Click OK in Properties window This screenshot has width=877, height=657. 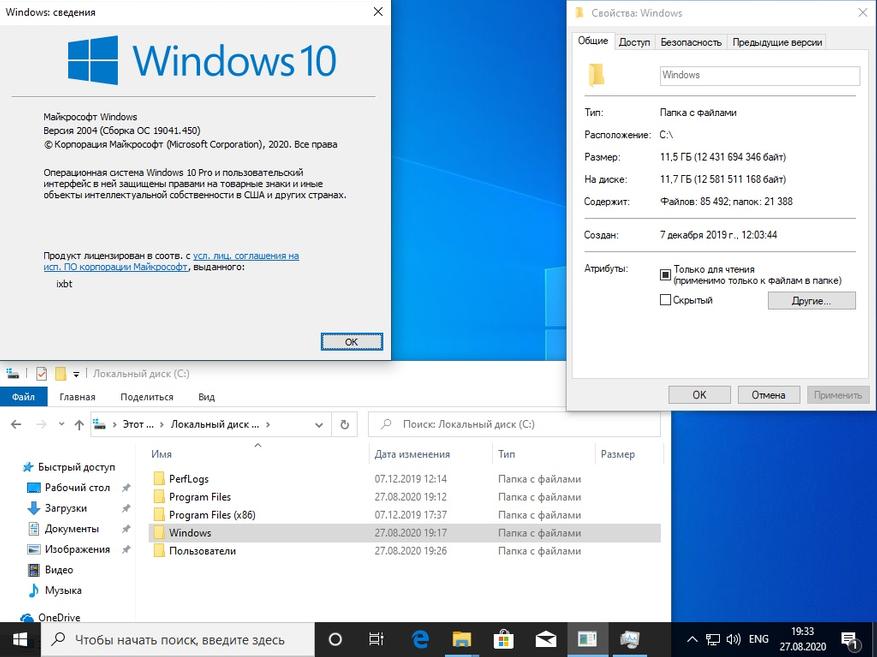[x=699, y=395]
